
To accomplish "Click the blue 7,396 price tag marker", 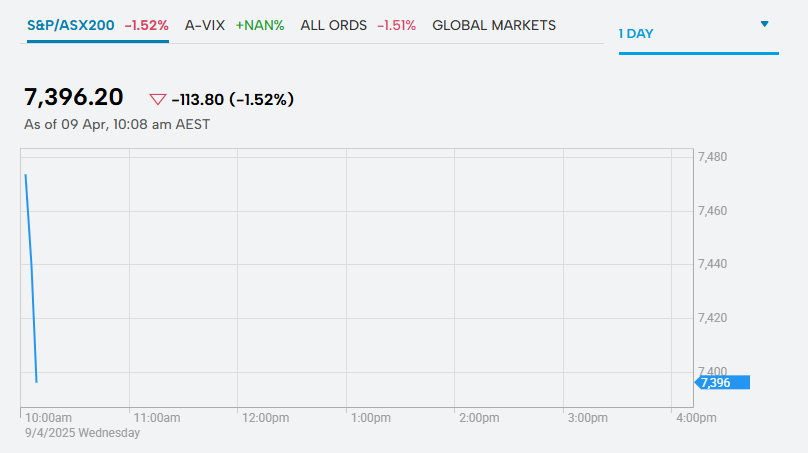I will click(722, 382).
